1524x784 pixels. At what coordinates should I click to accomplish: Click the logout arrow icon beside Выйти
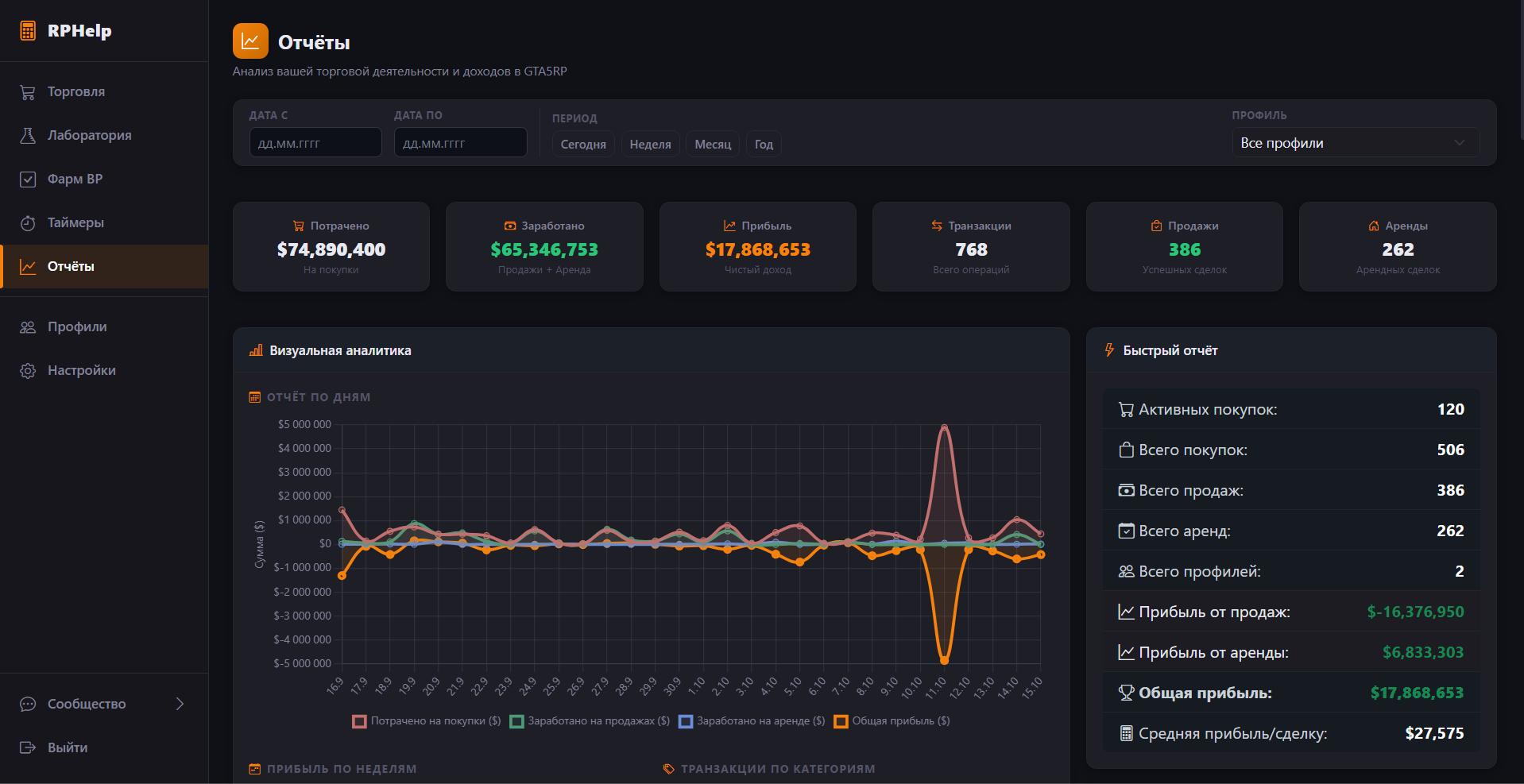tap(28, 748)
